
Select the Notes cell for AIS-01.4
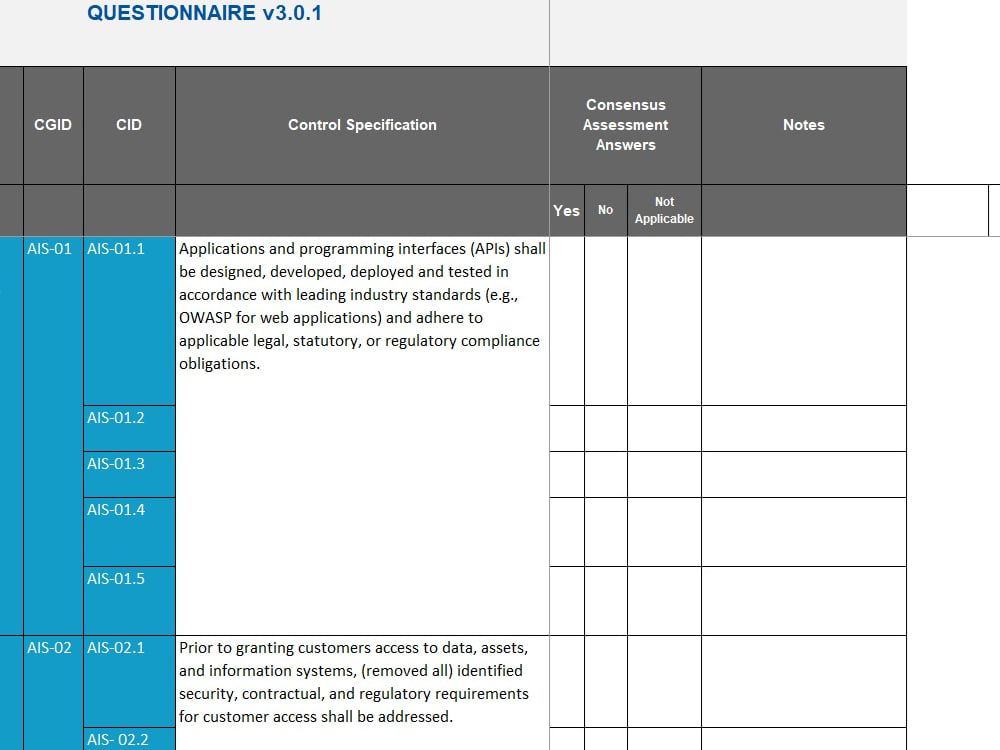[804, 532]
